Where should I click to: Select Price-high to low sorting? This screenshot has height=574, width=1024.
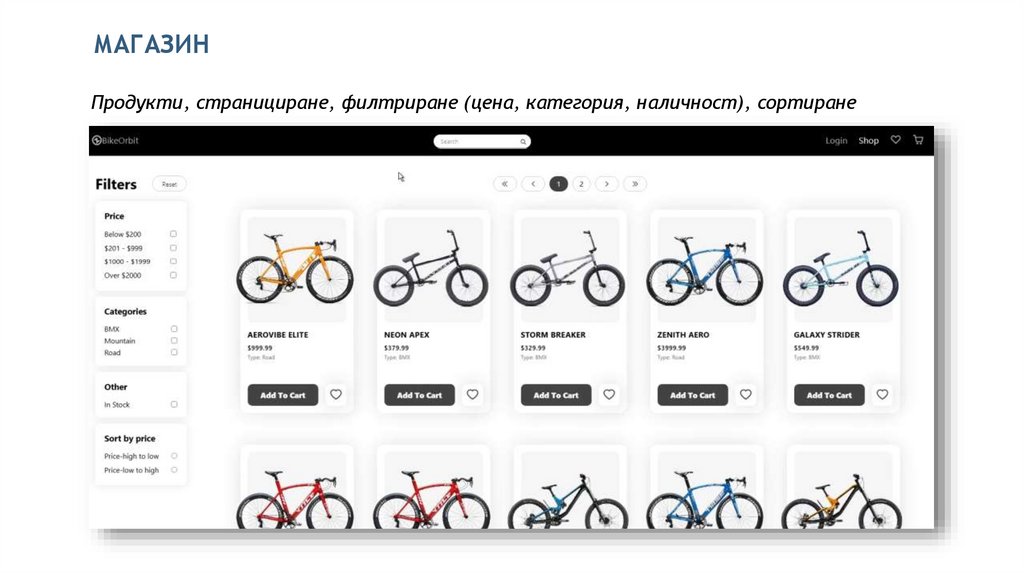[174, 456]
